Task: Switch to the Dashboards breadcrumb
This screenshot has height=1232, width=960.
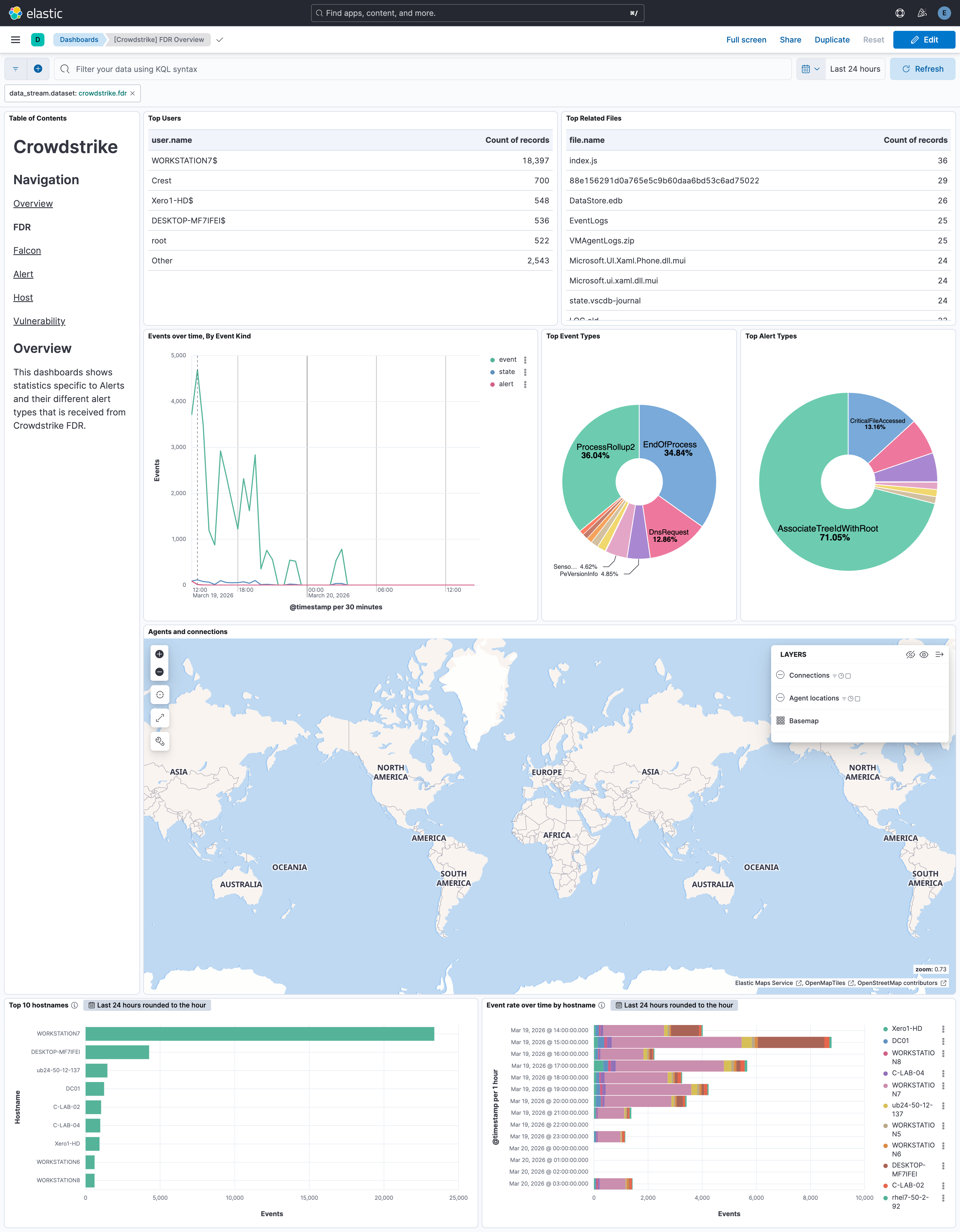Action: (79, 39)
